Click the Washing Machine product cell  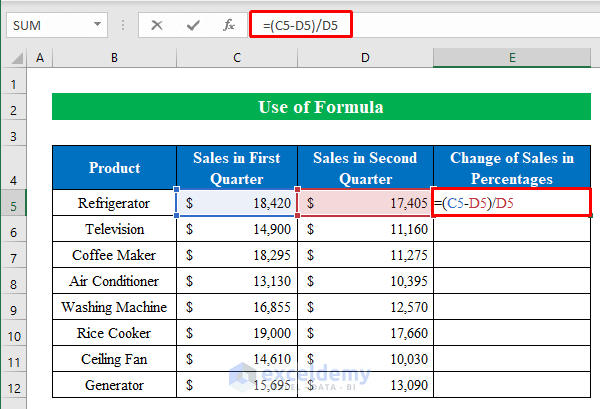pos(114,307)
